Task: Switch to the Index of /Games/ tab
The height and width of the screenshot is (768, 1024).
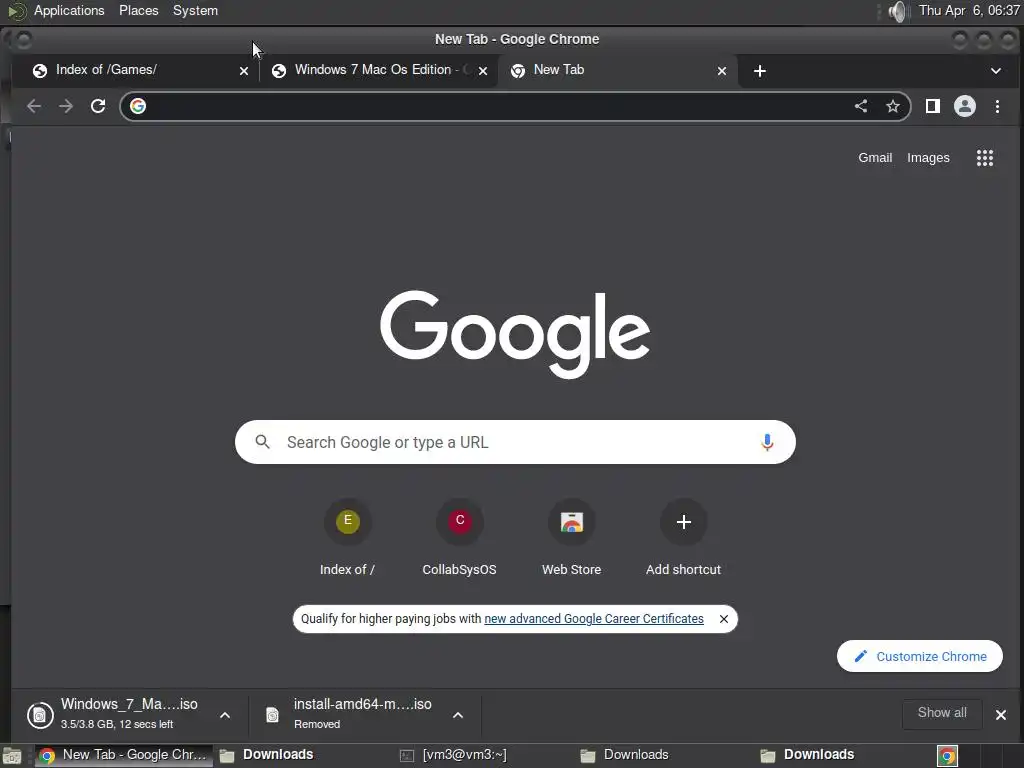Action: click(x=140, y=70)
